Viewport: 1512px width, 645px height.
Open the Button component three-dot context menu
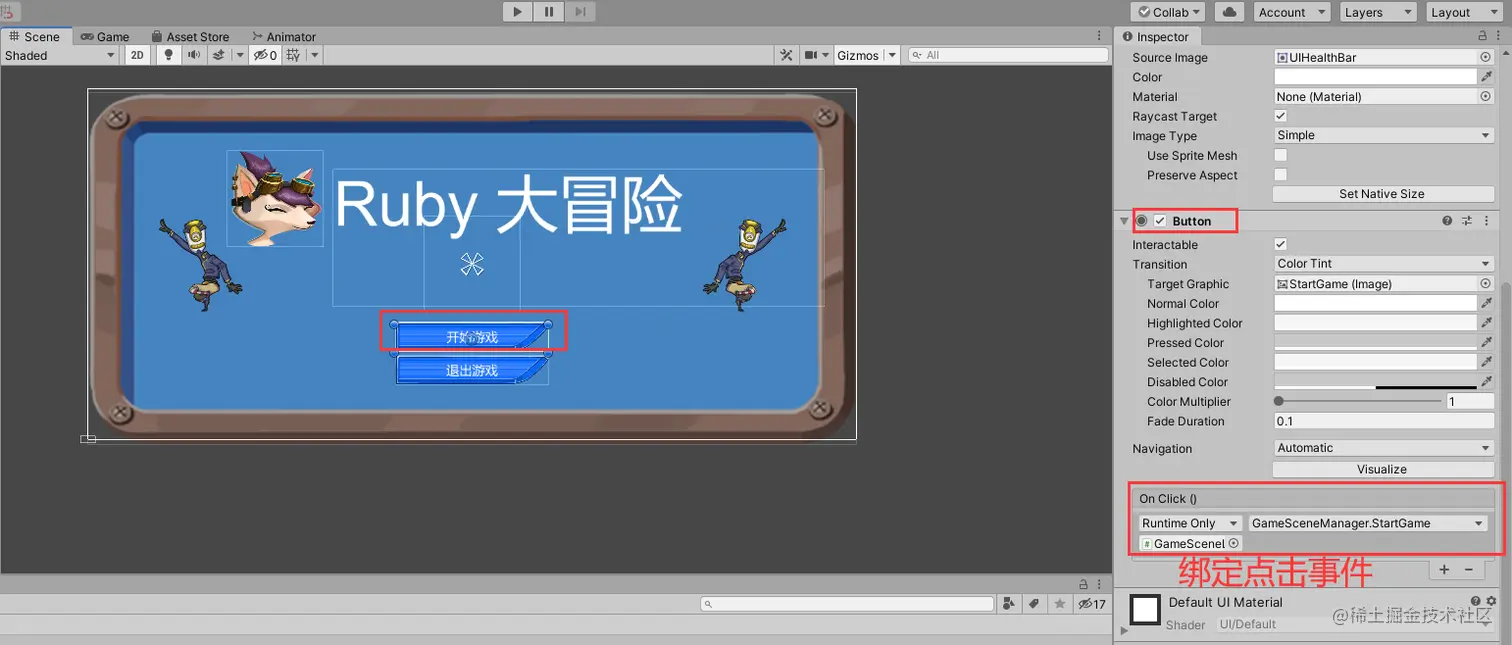pos(1486,221)
